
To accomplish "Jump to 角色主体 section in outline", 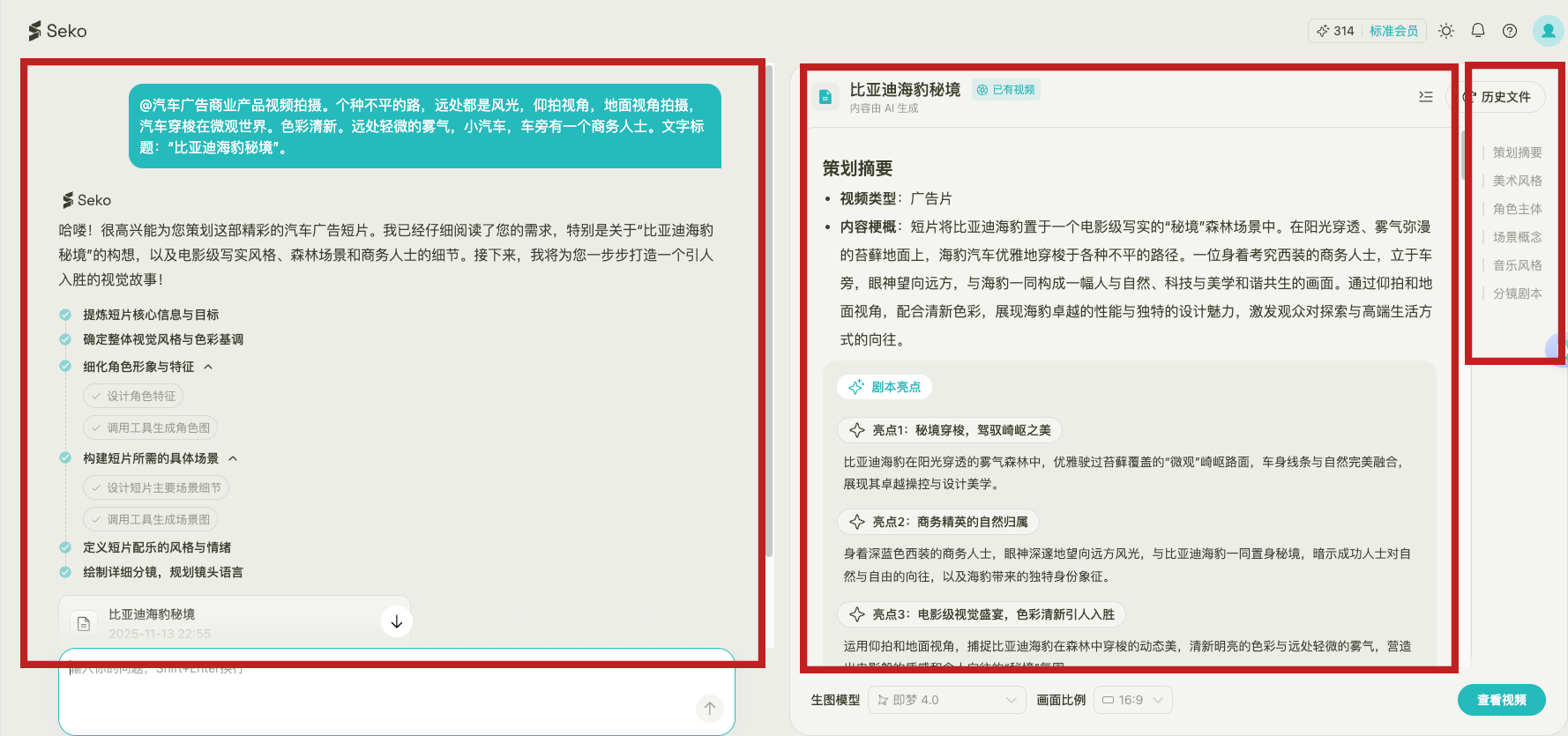I will [x=1517, y=209].
